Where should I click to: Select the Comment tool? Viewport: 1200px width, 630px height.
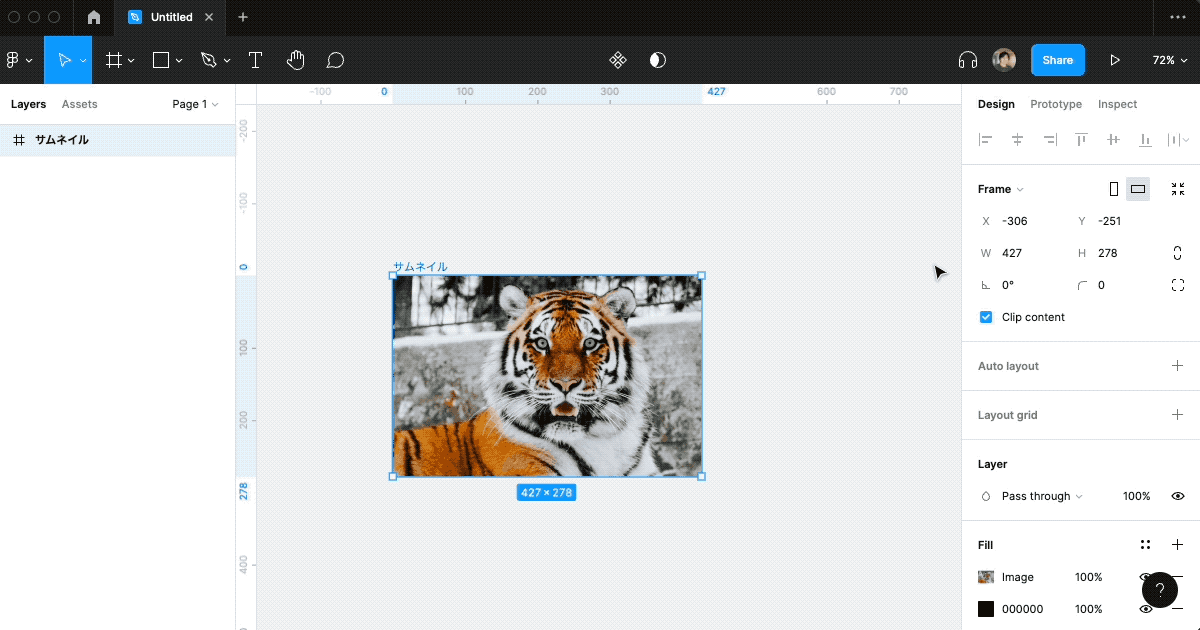coord(336,60)
